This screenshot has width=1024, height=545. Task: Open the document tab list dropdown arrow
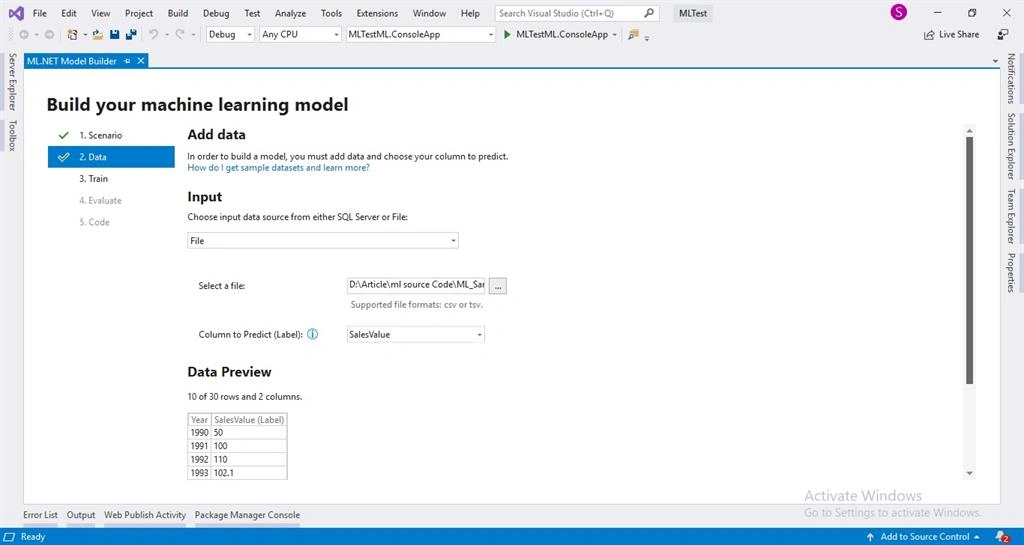click(x=995, y=61)
